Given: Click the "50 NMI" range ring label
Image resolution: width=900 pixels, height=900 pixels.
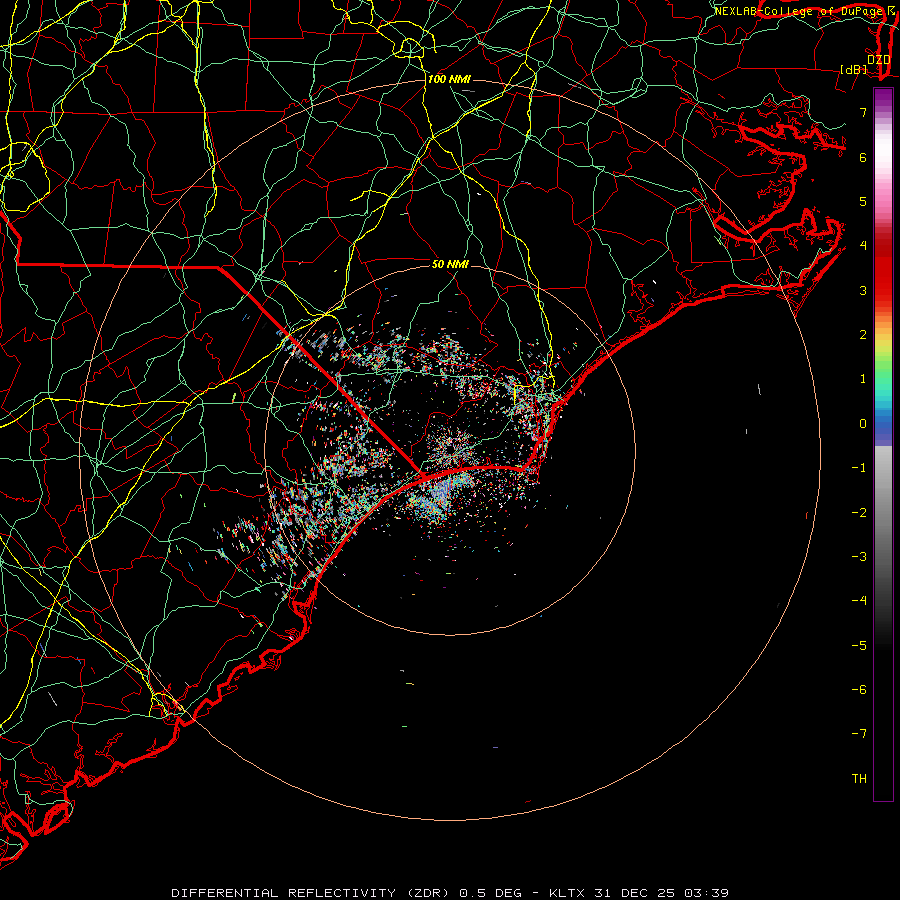Looking at the screenshot, I should tap(450, 264).
